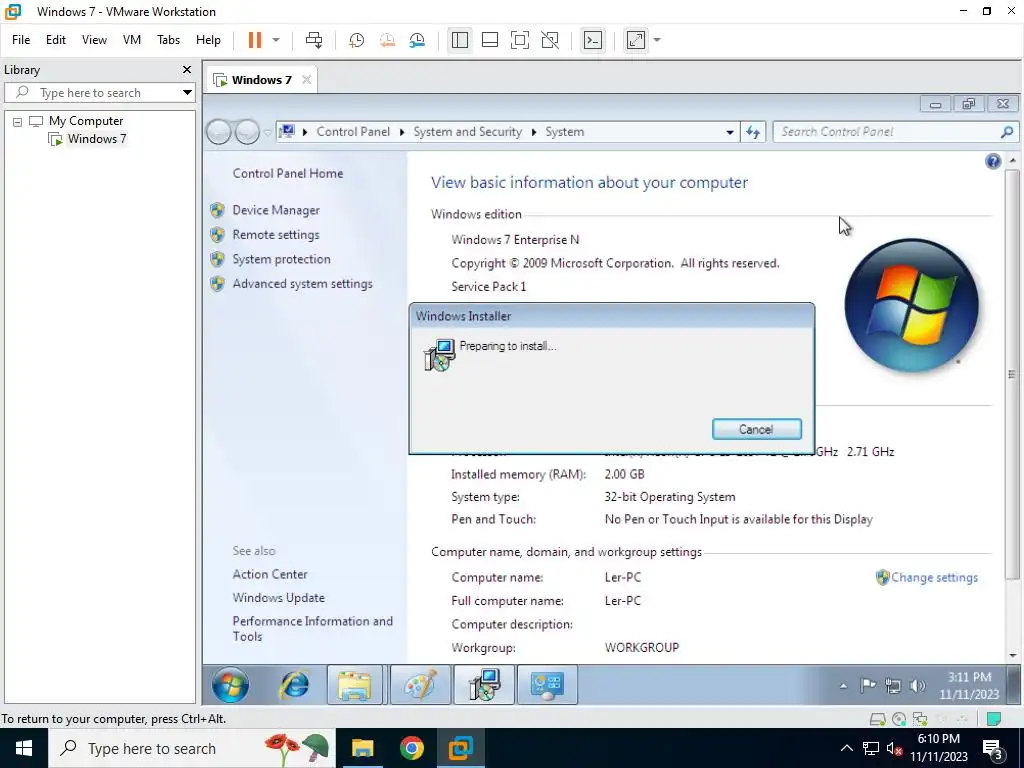Select Control Panel taskbar button
1024x768 pixels.
(547, 686)
